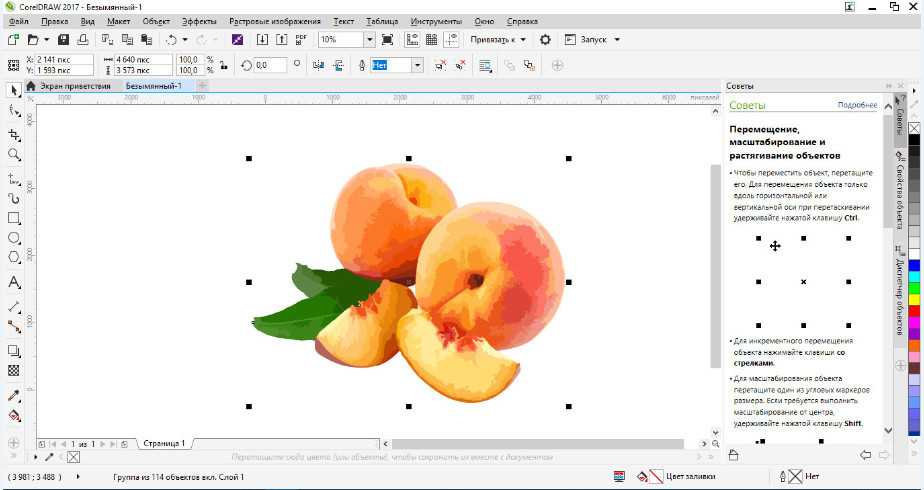
Task: Pick the Rectangle tool
Action: click(14, 217)
